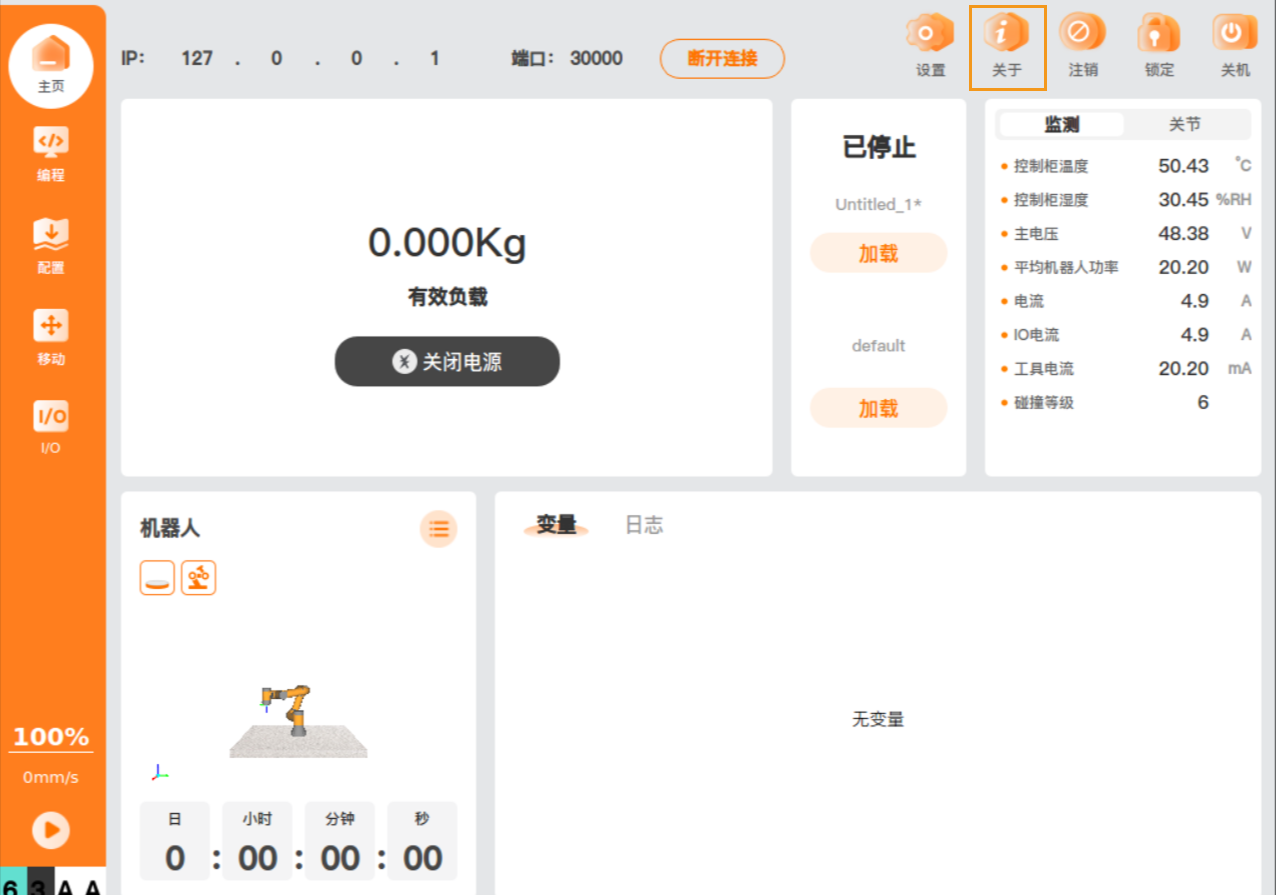This screenshot has width=1276, height=895.
Task: Click the 关闭电源 power off button
Action: pyautogui.click(x=447, y=362)
